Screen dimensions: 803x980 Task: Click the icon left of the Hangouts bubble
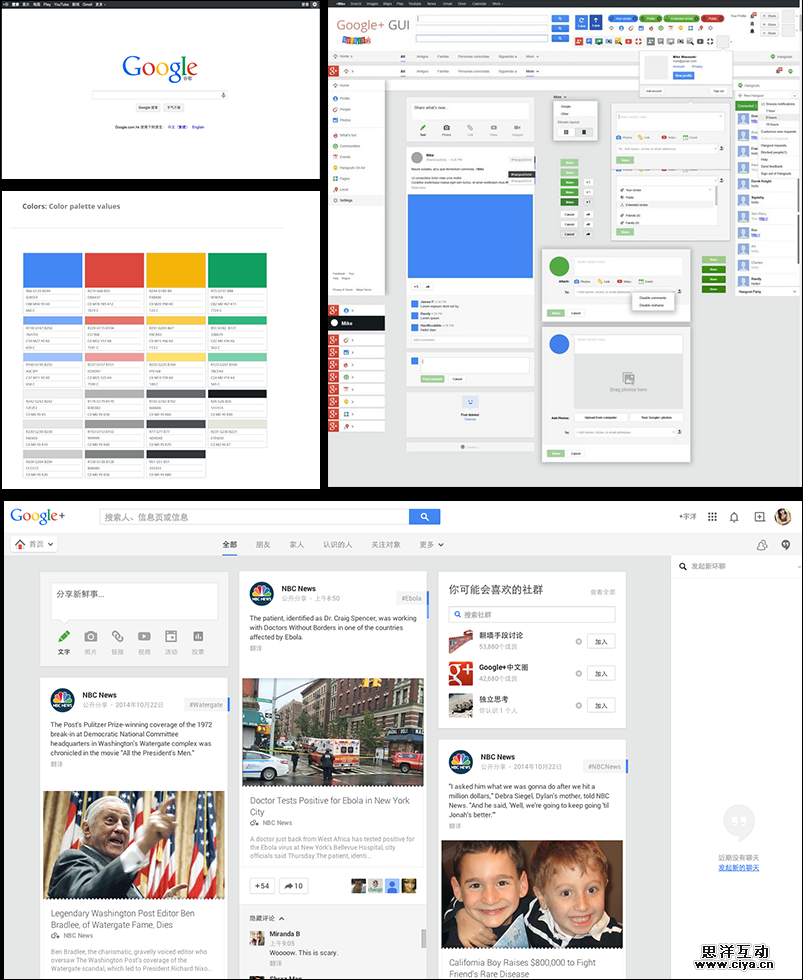point(762,545)
